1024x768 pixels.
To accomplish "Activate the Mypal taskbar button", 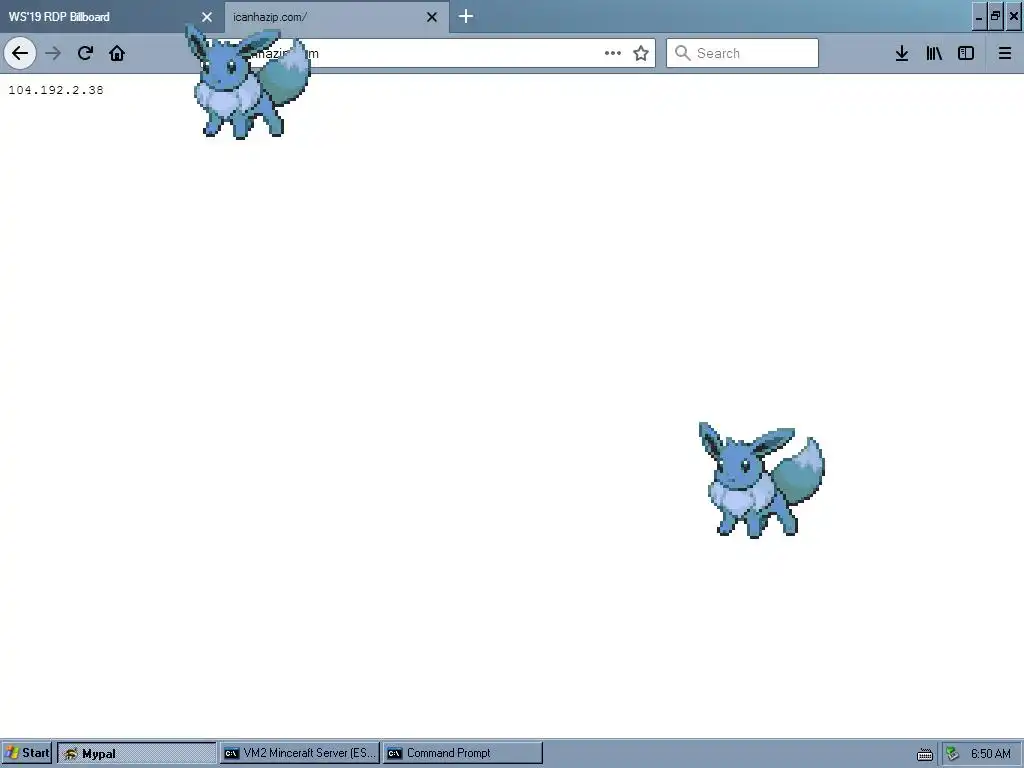I will coord(136,753).
